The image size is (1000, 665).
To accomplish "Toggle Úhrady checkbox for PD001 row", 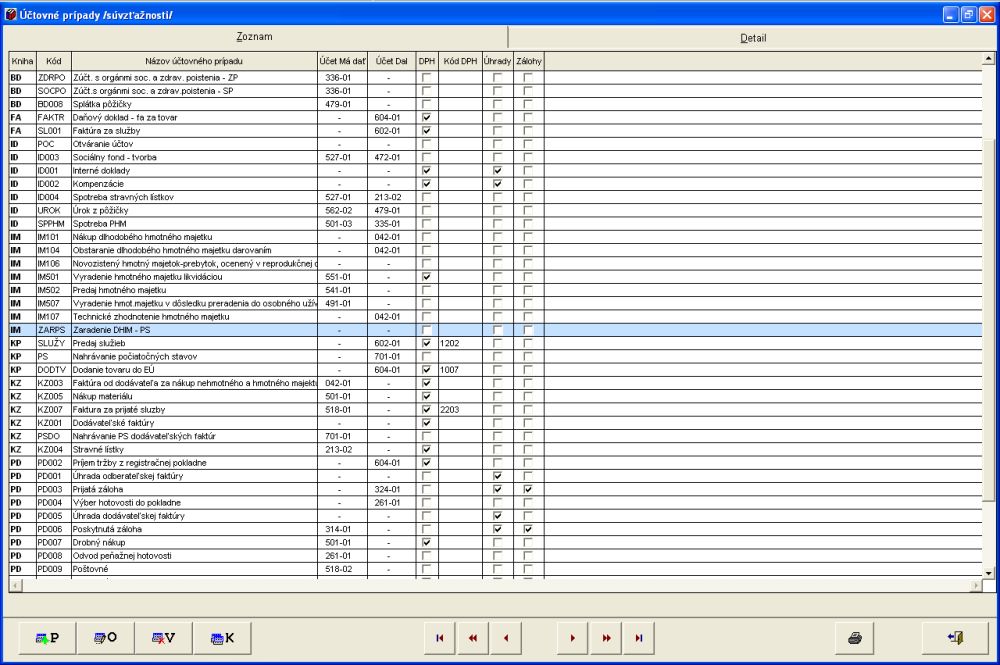I will 497,476.
